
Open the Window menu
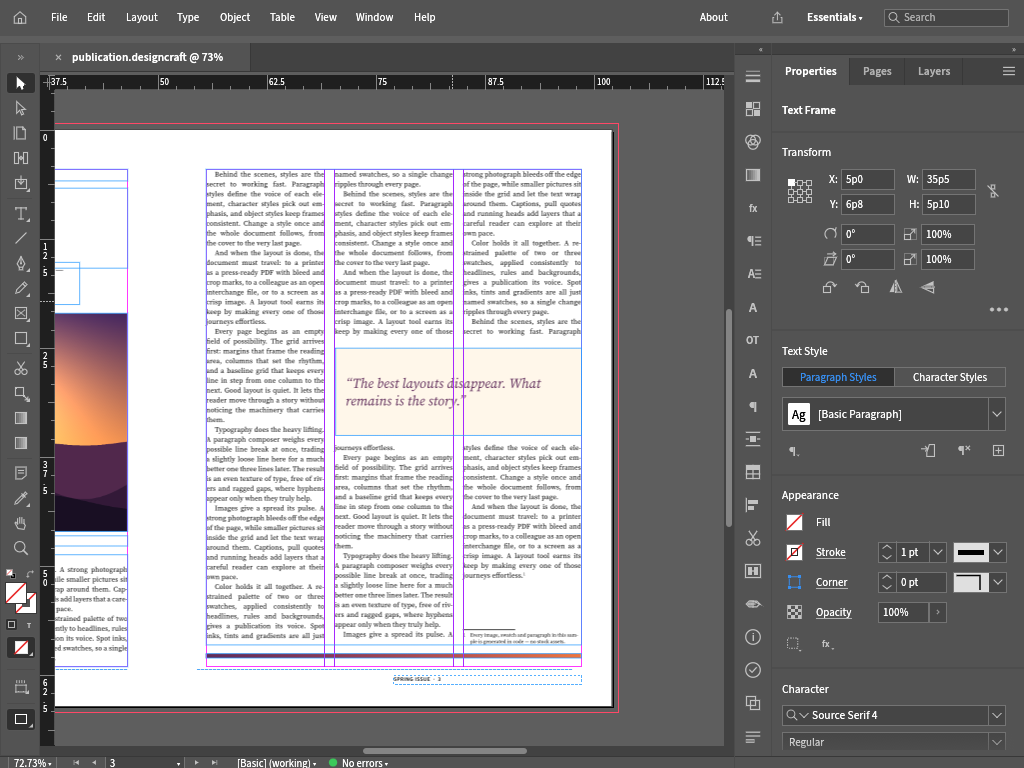click(x=374, y=18)
